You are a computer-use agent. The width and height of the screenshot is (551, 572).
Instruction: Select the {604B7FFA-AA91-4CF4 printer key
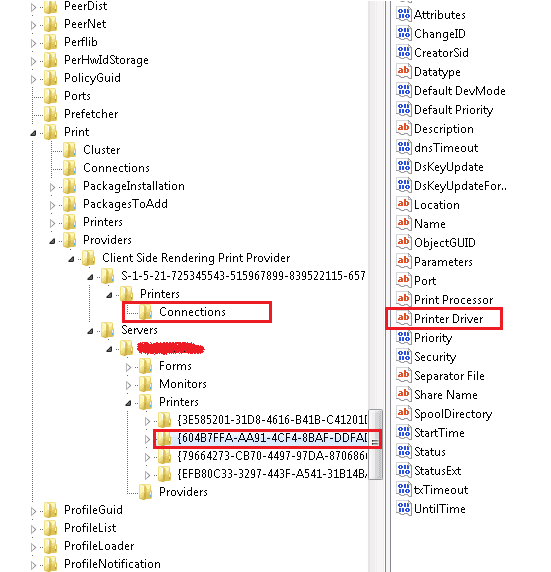tap(272, 438)
